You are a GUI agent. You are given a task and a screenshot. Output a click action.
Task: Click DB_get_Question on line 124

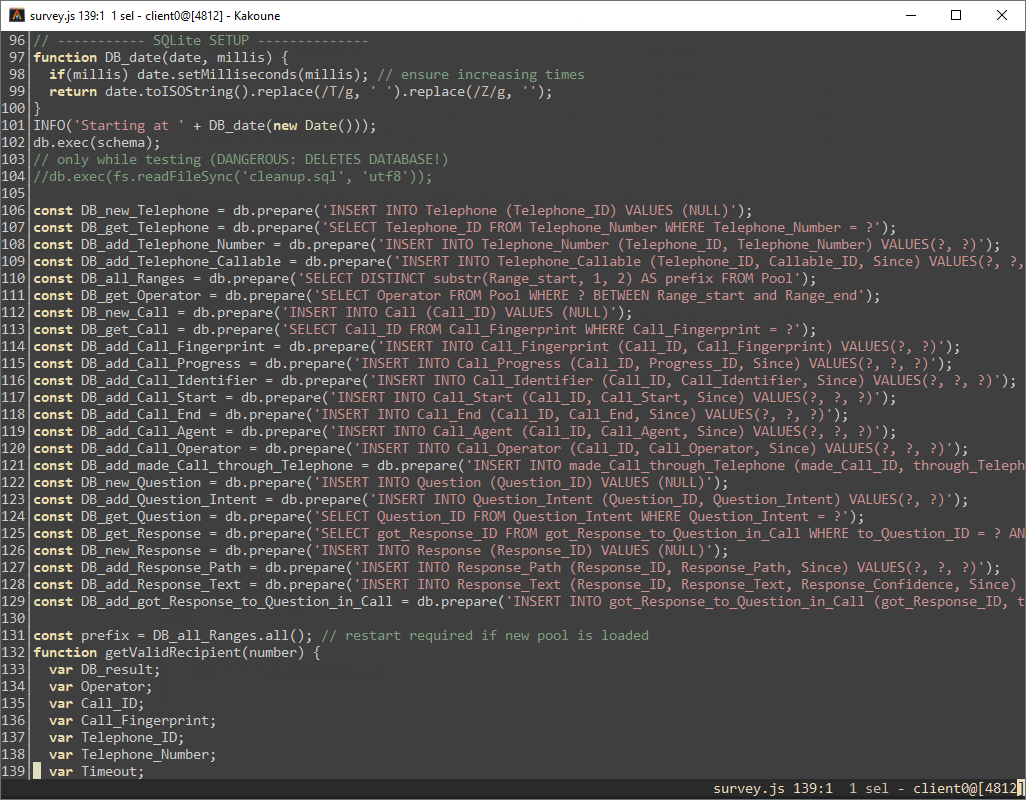pos(141,517)
